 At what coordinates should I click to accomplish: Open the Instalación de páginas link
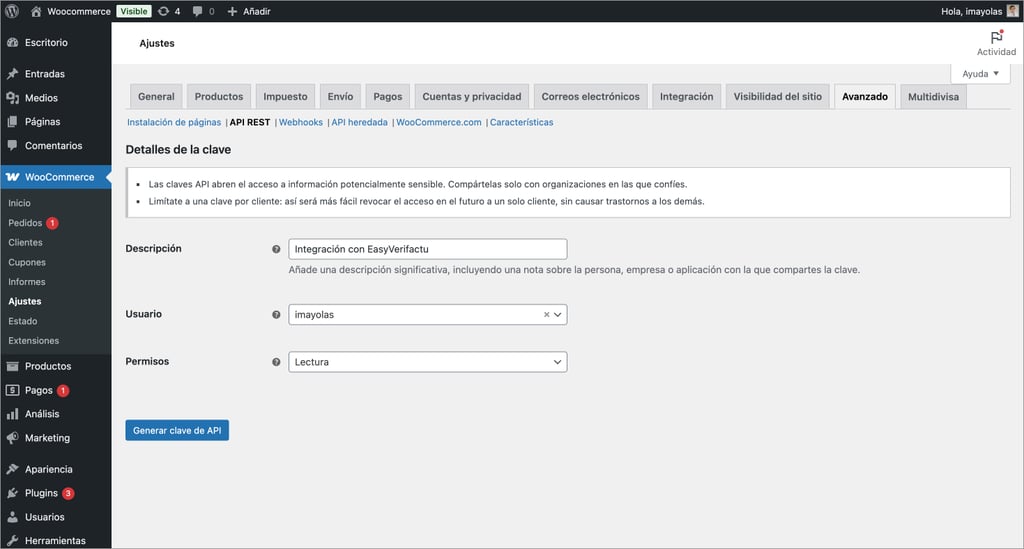[174, 122]
